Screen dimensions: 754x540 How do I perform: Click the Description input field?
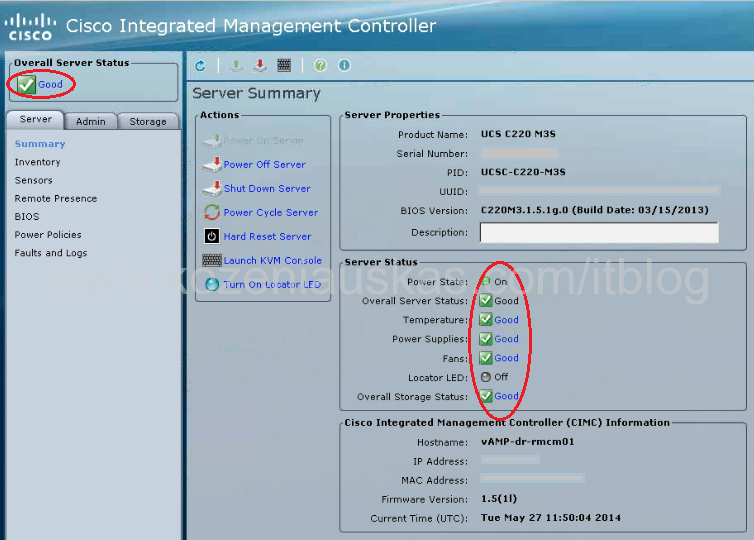click(599, 232)
